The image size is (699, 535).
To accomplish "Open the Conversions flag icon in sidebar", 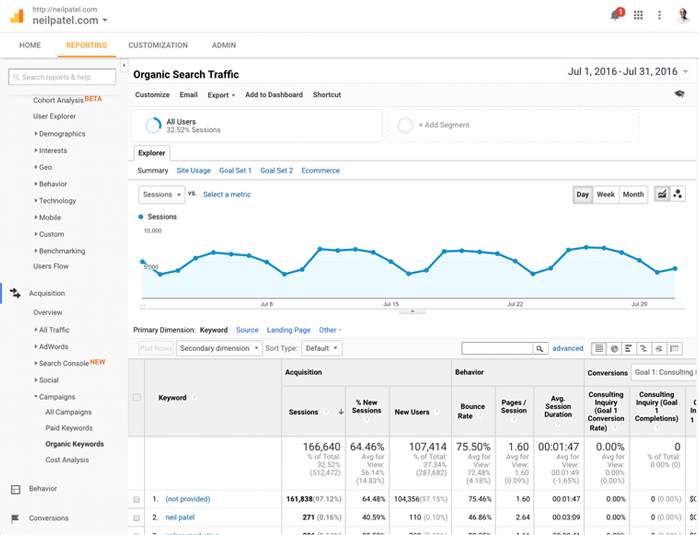I will click(15, 518).
